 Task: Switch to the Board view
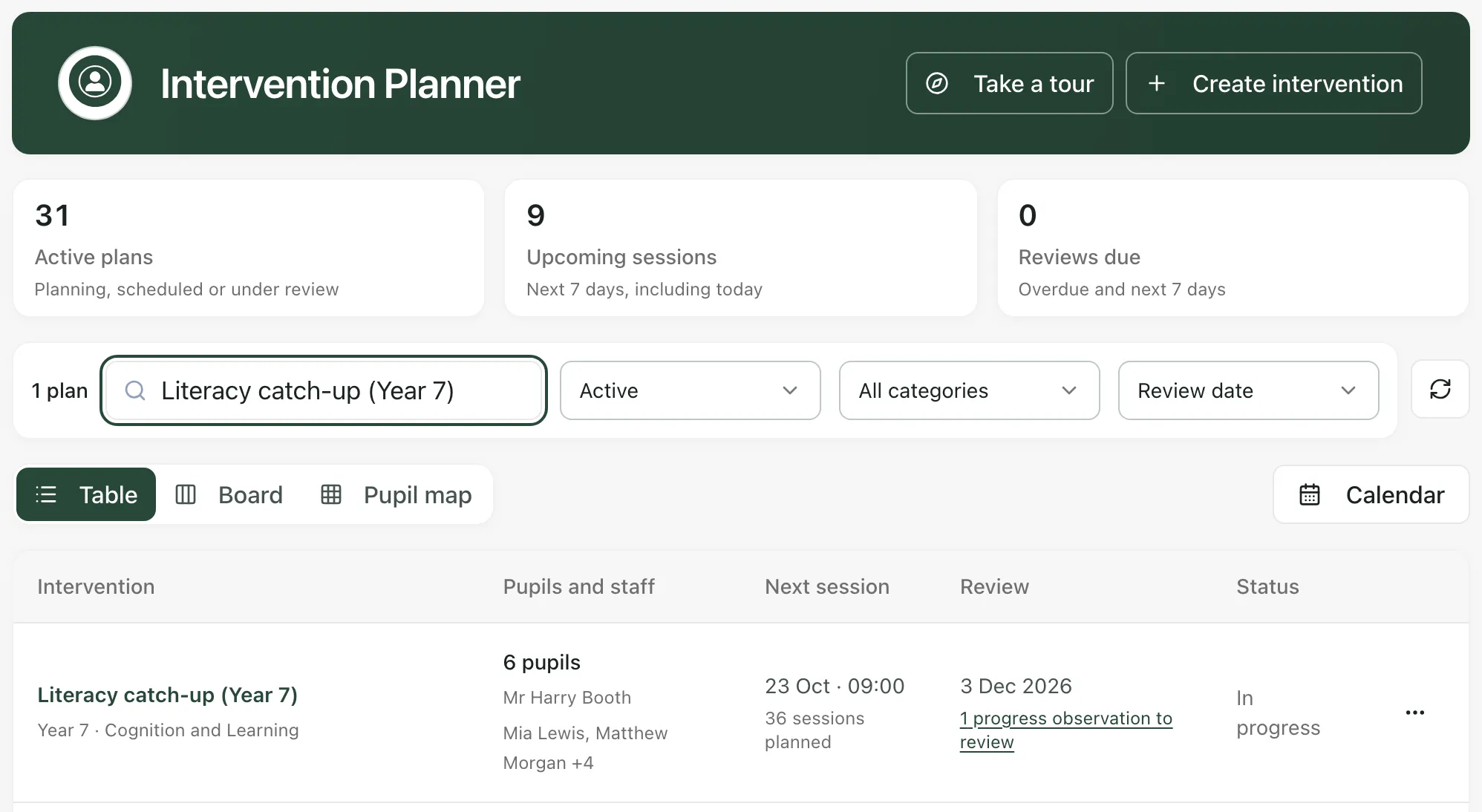229,494
